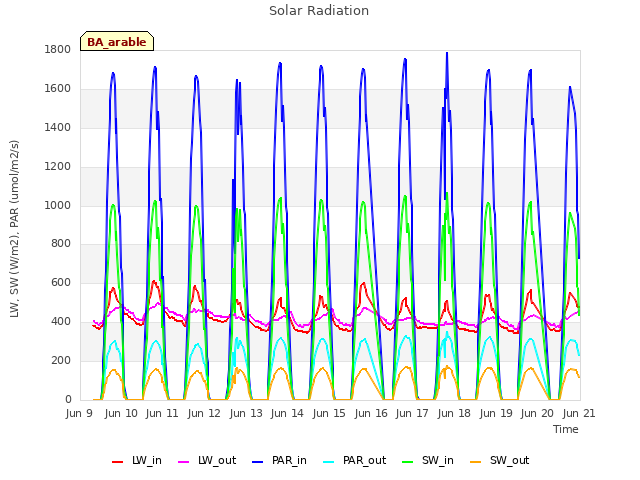The image size is (640, 480).
Task: Click the Jun 11 x-axis tick label
Action: (x=162, y=413)
